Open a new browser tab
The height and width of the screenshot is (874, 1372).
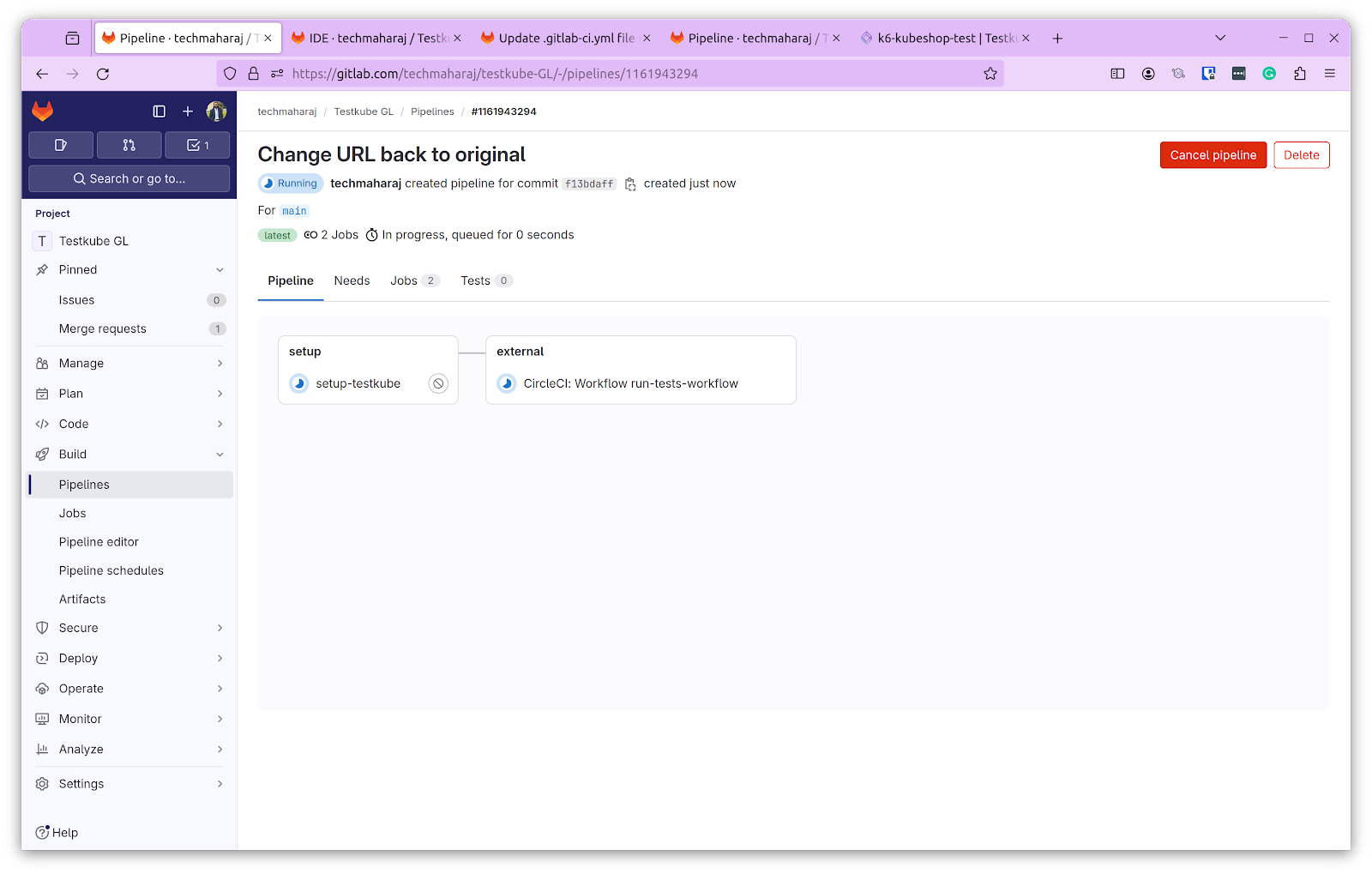pos(1057,38)
